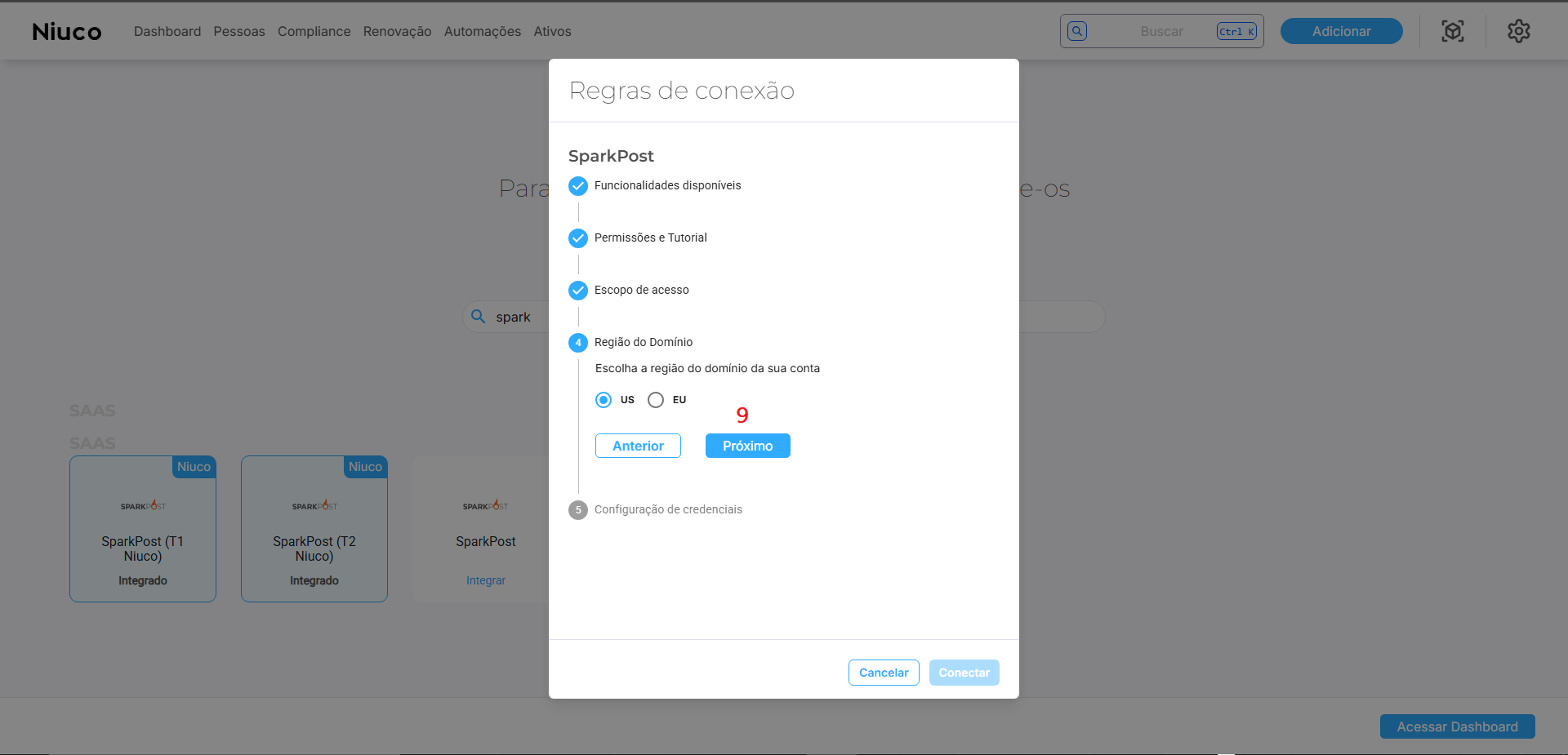Open the Dashboard menu
Image resolution: width=1568 pixels, height=755 pixels.
167,31
